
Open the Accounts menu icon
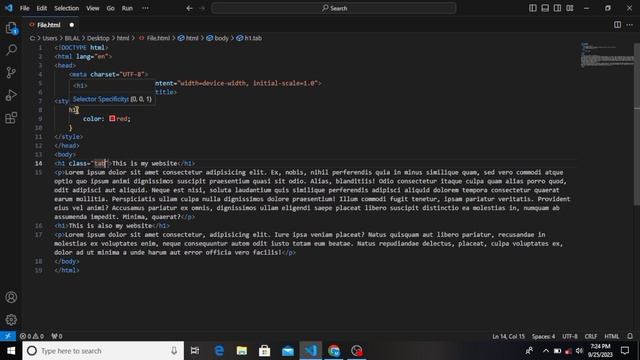11,297
